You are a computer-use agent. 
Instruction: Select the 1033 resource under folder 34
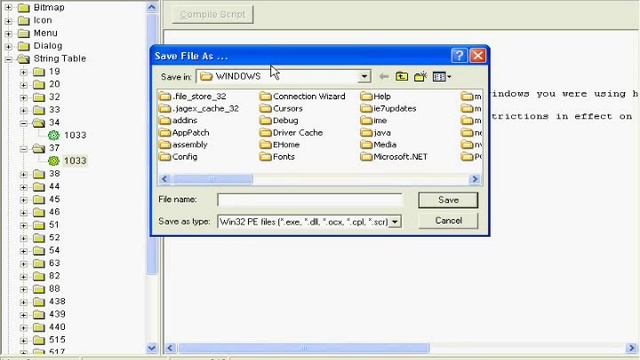pos(75,135)
